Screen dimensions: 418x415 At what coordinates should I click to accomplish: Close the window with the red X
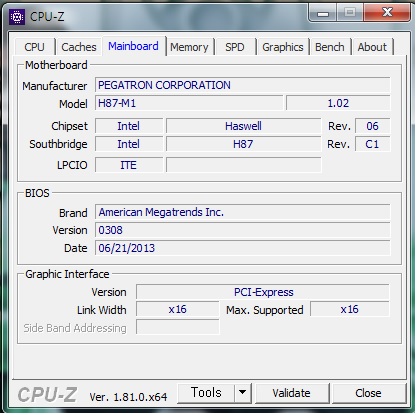point(387,12)
